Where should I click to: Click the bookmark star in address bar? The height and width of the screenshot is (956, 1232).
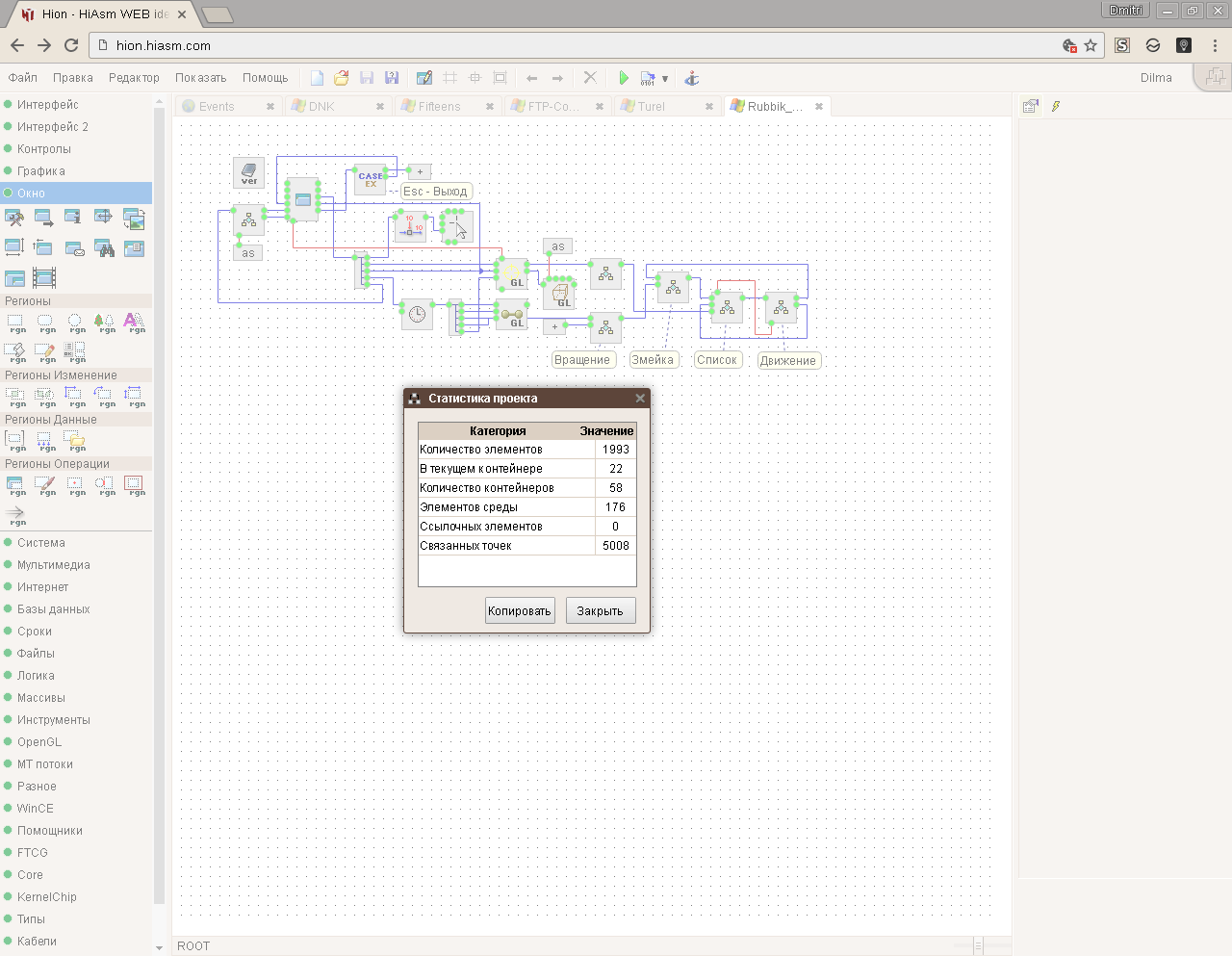1091,45
